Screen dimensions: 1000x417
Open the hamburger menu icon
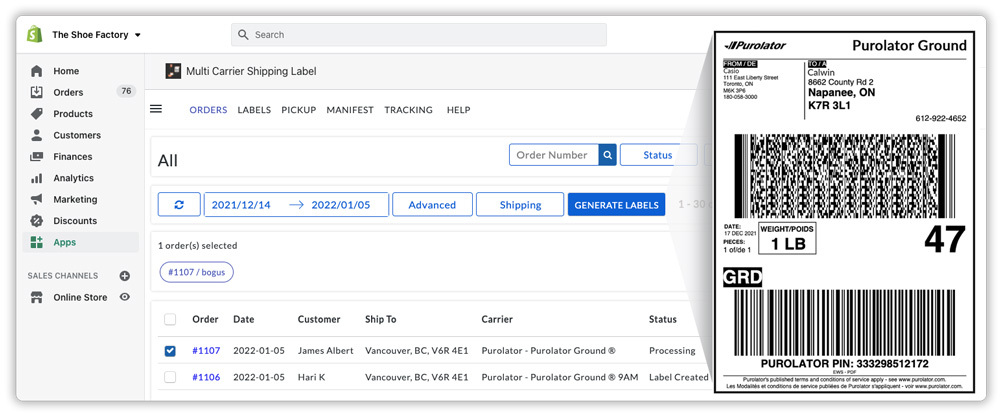[x=156, y=109]
